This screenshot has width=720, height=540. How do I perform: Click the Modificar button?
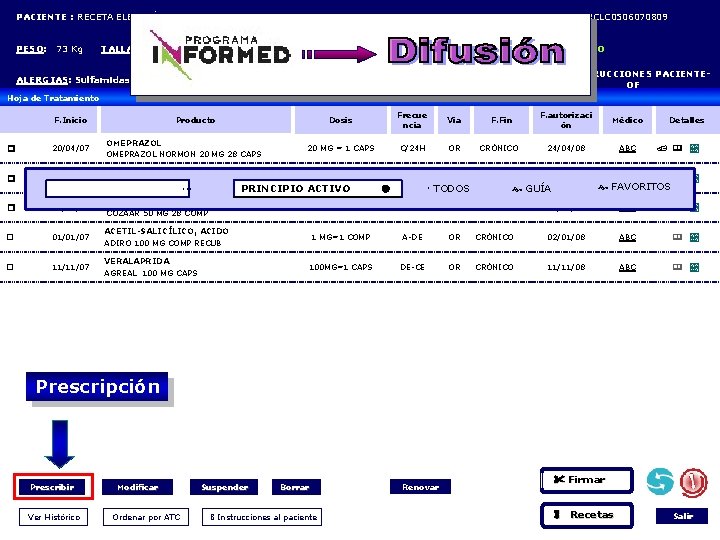(137, 487)
